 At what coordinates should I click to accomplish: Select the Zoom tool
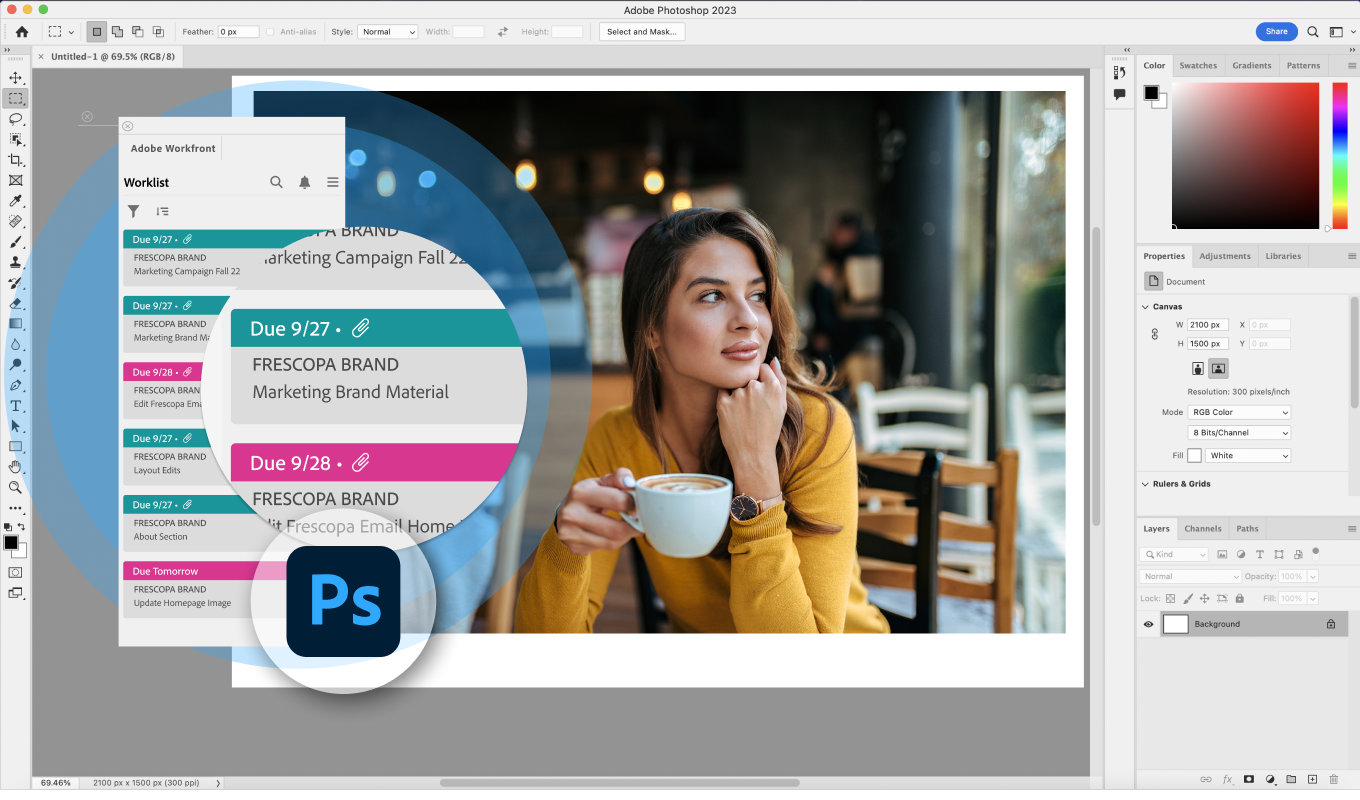pos(15,488)
